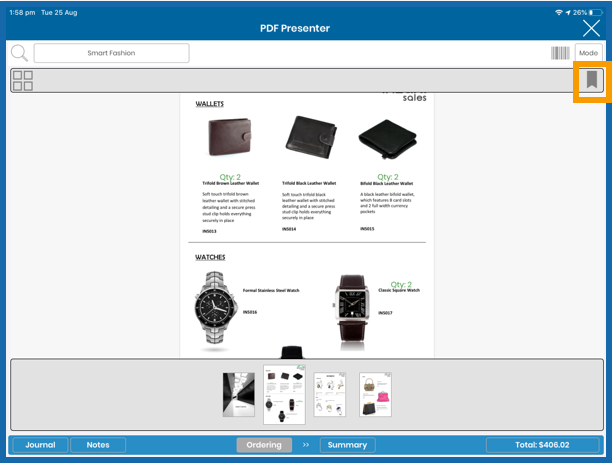The image size is (612, 463).
Task: Click product code INS013
Action: coord(209,231)
